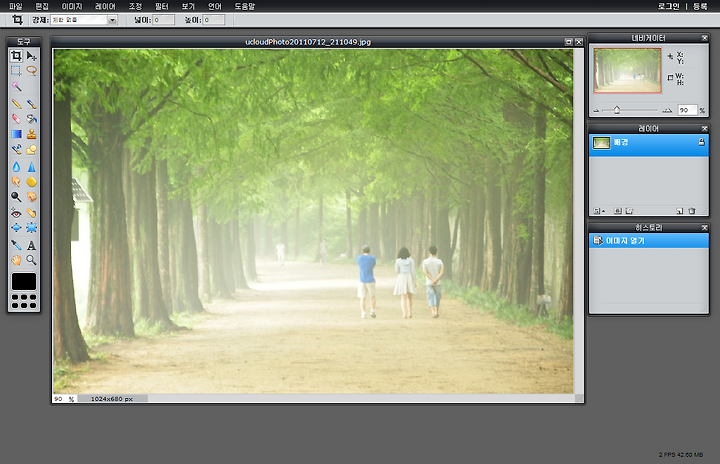Open the 이미지 menu
Viewport: 720px width, 464px height.
pos(72,6)
